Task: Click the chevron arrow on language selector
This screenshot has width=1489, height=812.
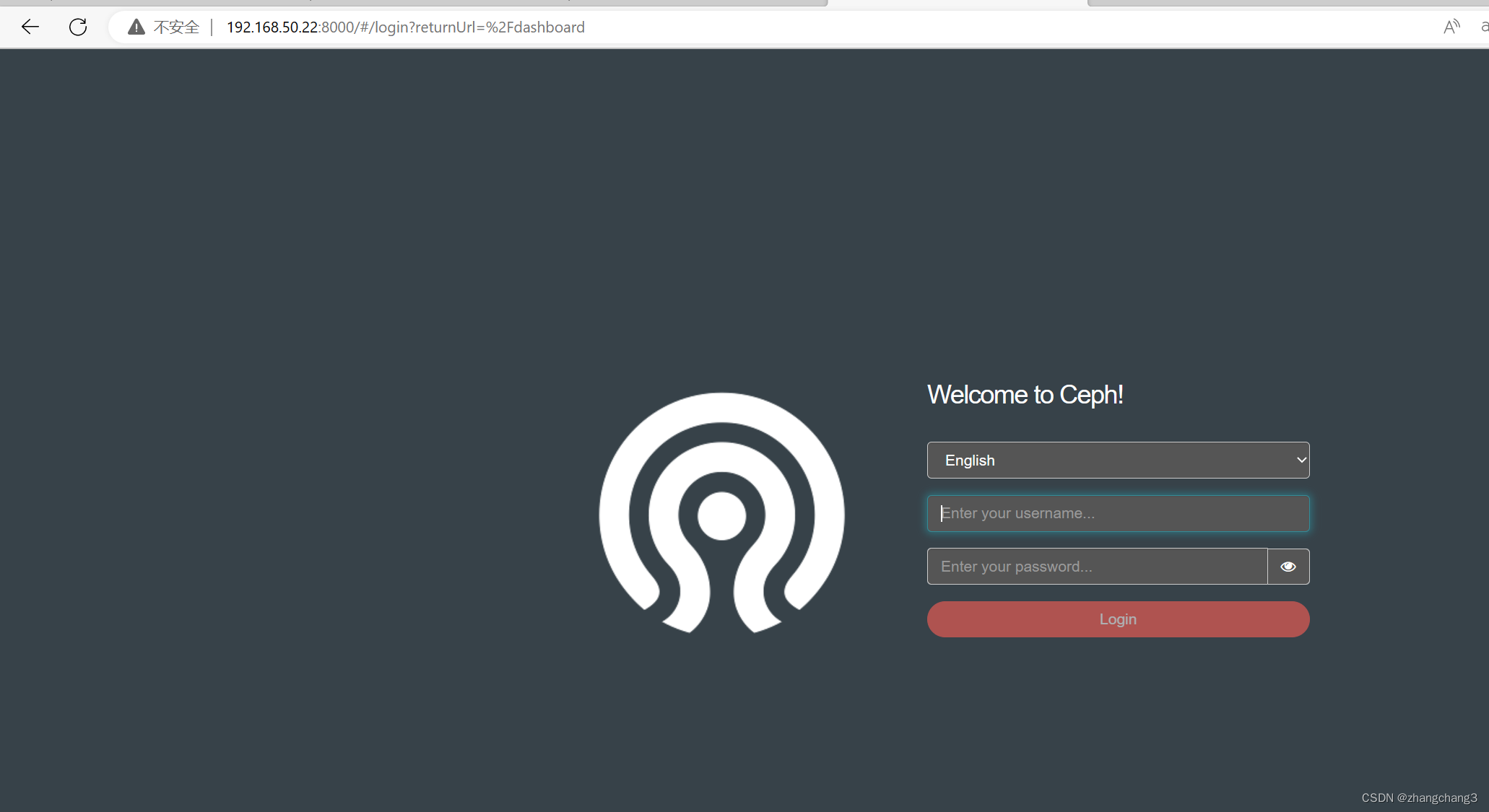Action: tap(1301, 460)
